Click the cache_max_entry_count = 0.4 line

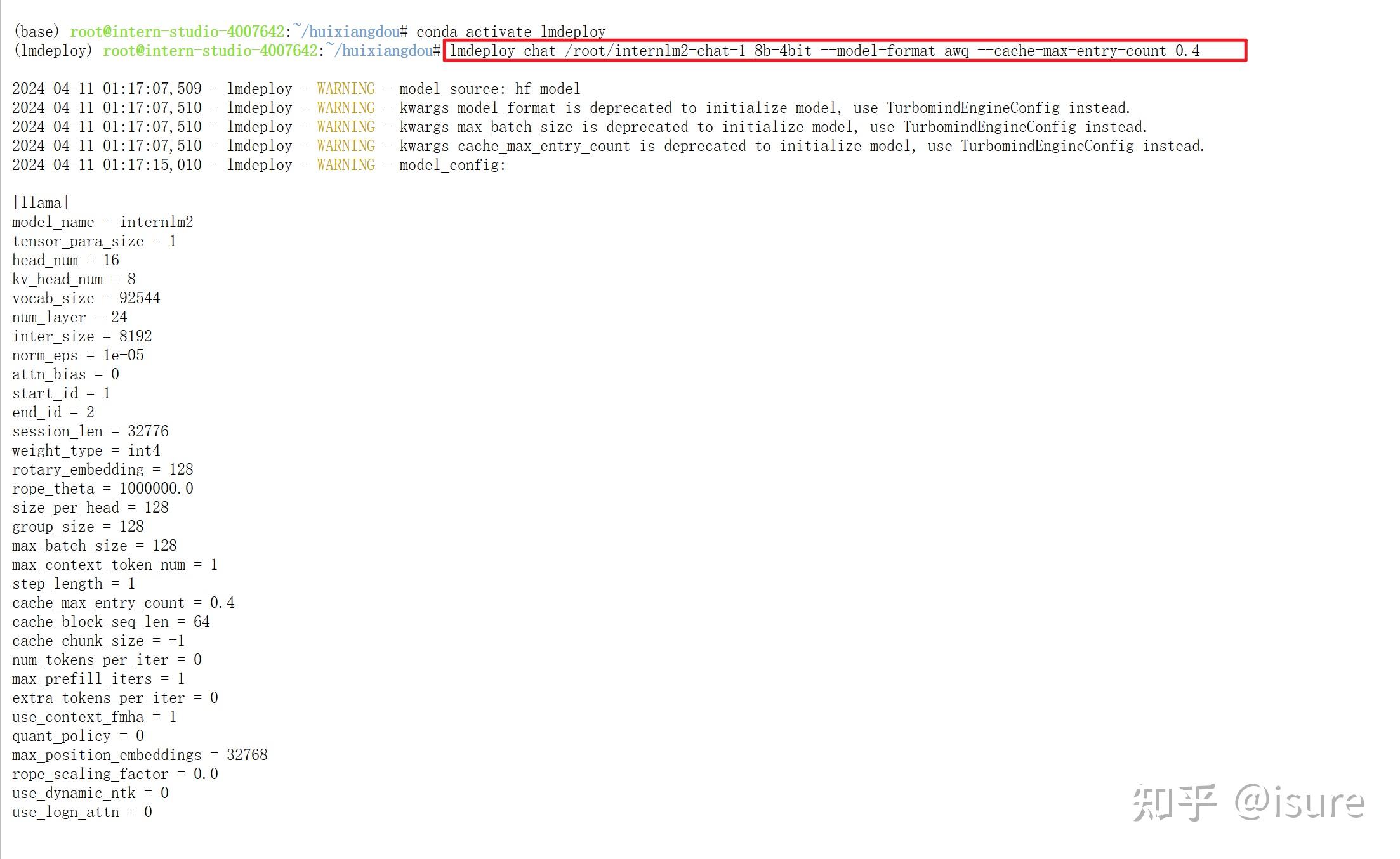[x=123, y=603]
